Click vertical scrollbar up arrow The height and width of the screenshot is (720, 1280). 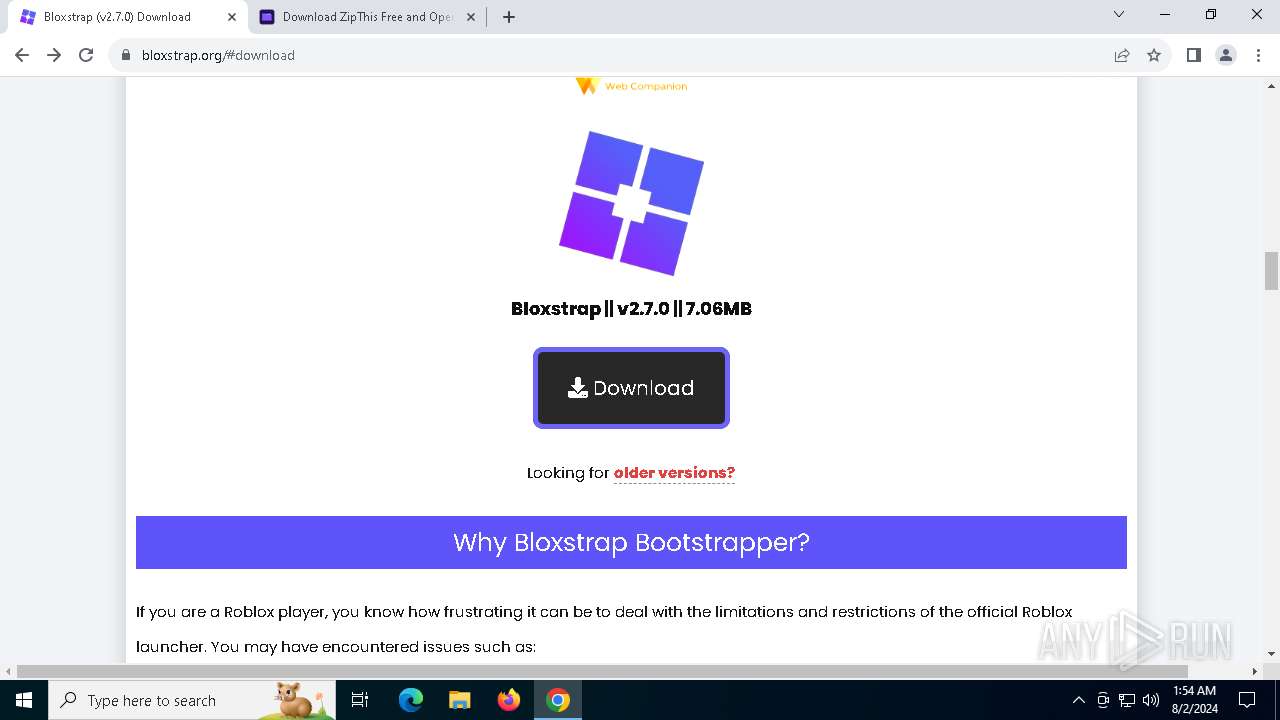[1271, 86]
